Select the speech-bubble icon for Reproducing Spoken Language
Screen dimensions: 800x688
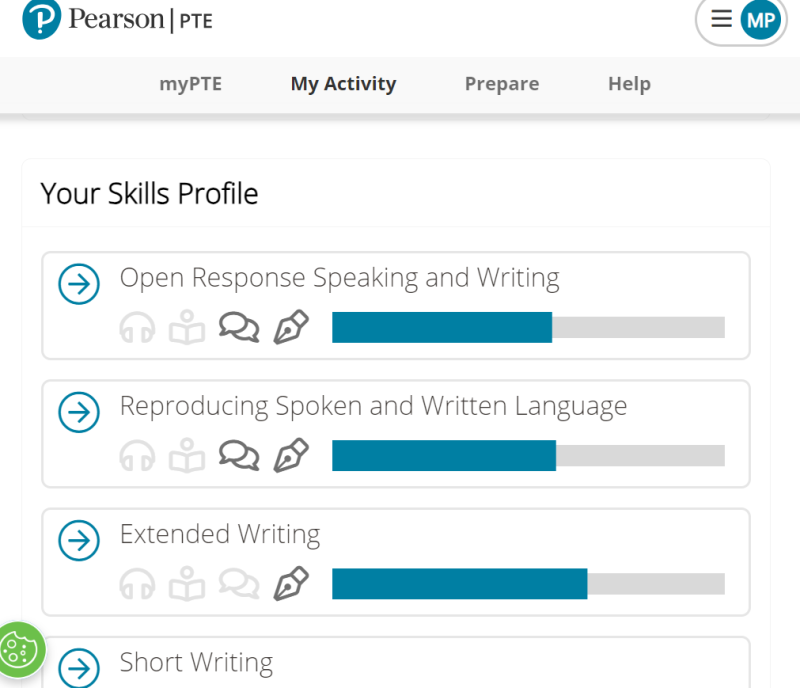tap(239, 456)
